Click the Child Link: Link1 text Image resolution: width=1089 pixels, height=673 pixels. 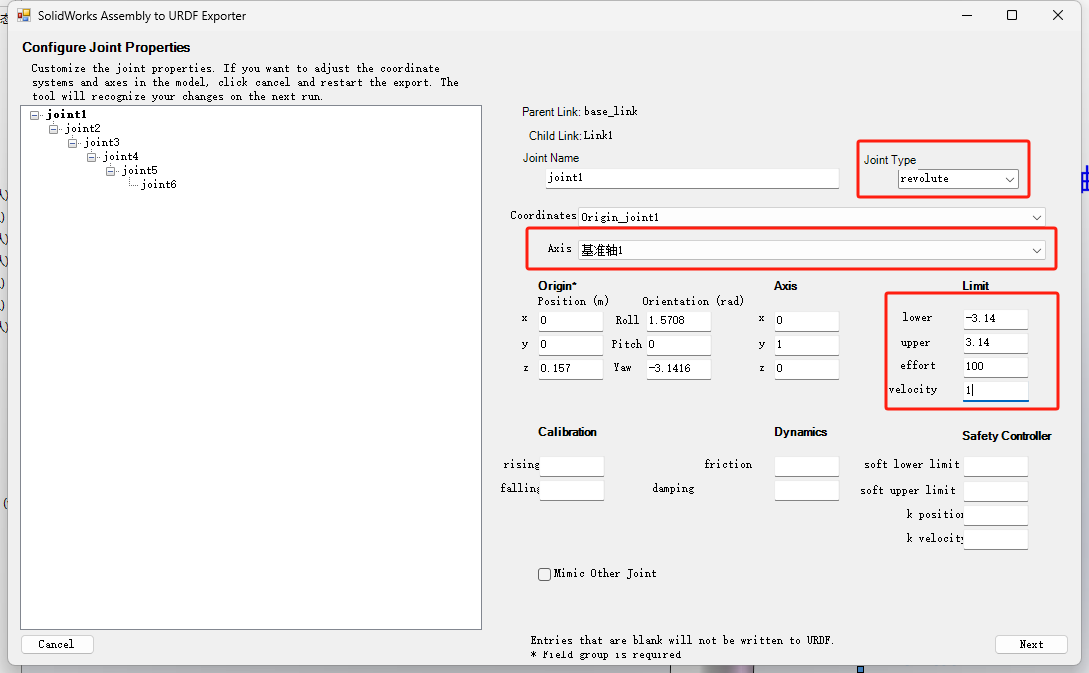point(571,135)
